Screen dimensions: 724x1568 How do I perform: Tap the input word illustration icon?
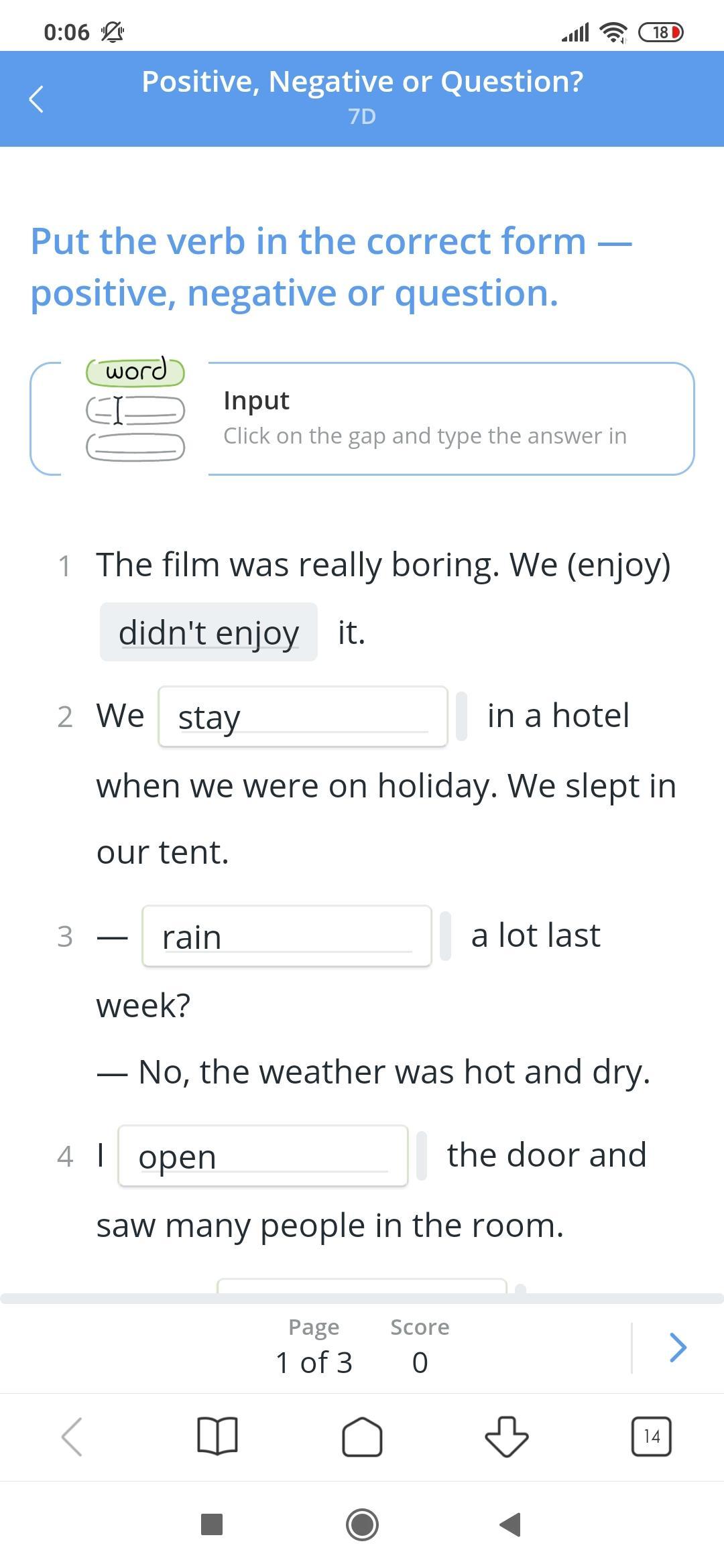point(135,409)
